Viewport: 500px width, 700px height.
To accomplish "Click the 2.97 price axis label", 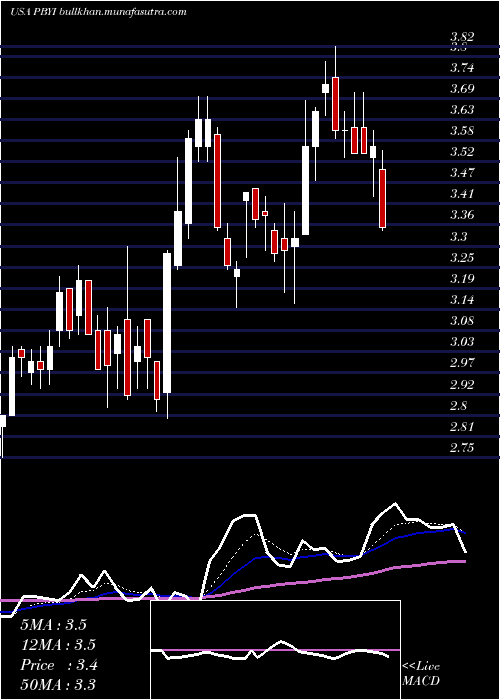I will point(462,363).
